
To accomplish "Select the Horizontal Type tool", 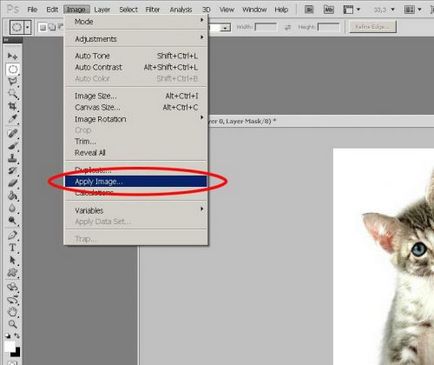I will (x=13, y=247).
